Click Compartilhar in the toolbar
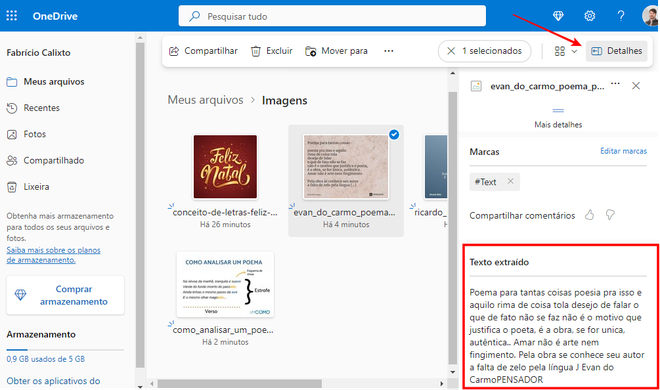 pyautogui.click(x=203, y=51)
